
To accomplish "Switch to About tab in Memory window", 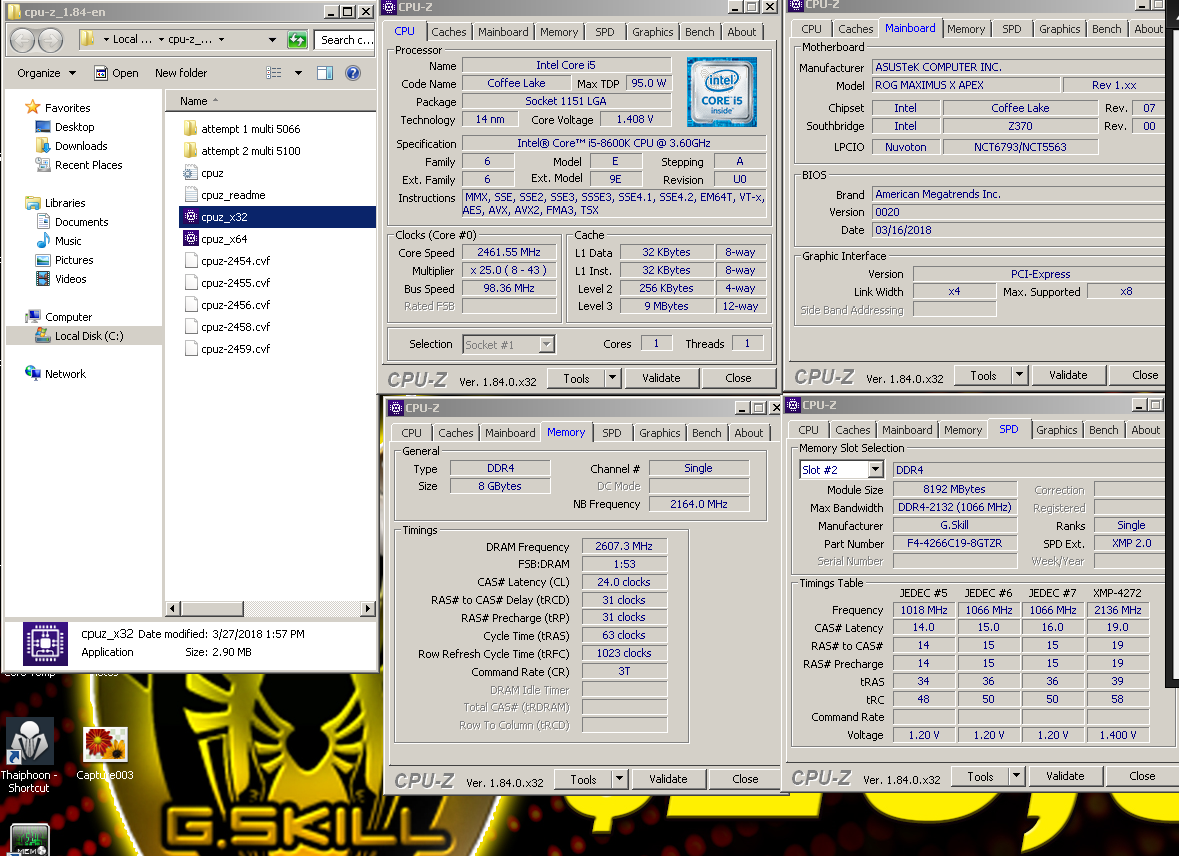I will point(748,433).
